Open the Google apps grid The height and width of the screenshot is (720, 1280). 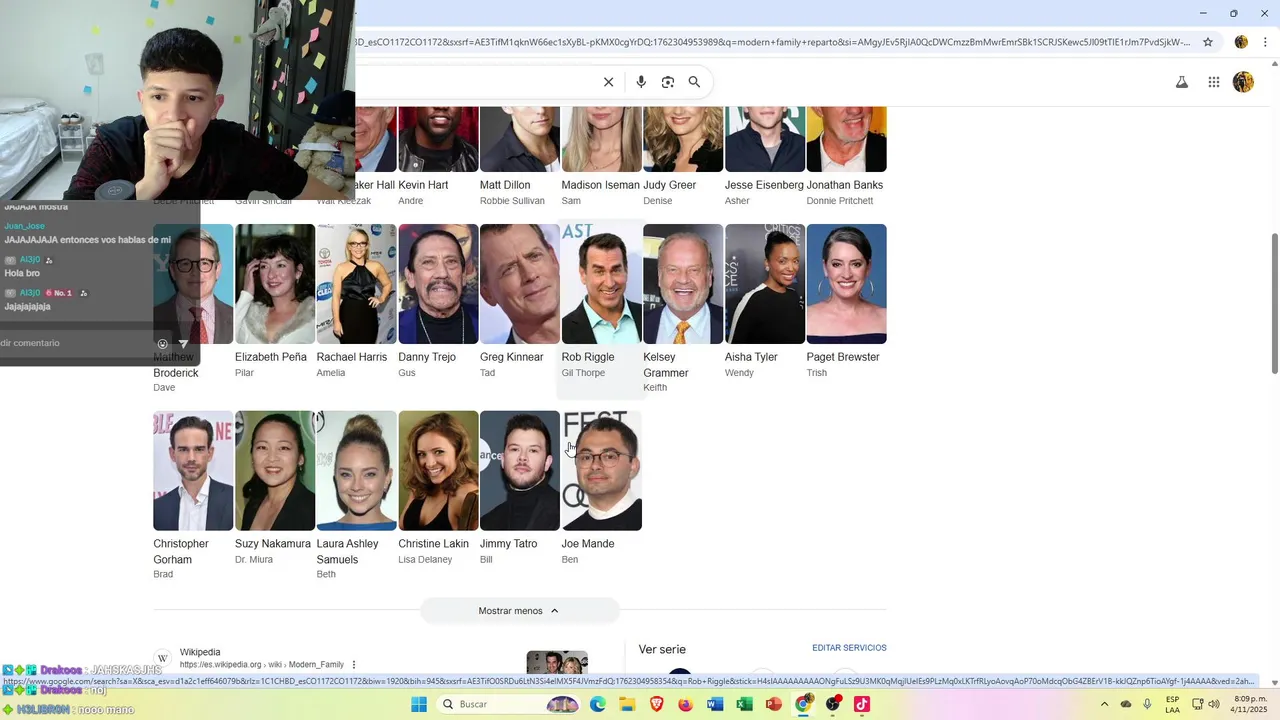[x=1214, y=82]
